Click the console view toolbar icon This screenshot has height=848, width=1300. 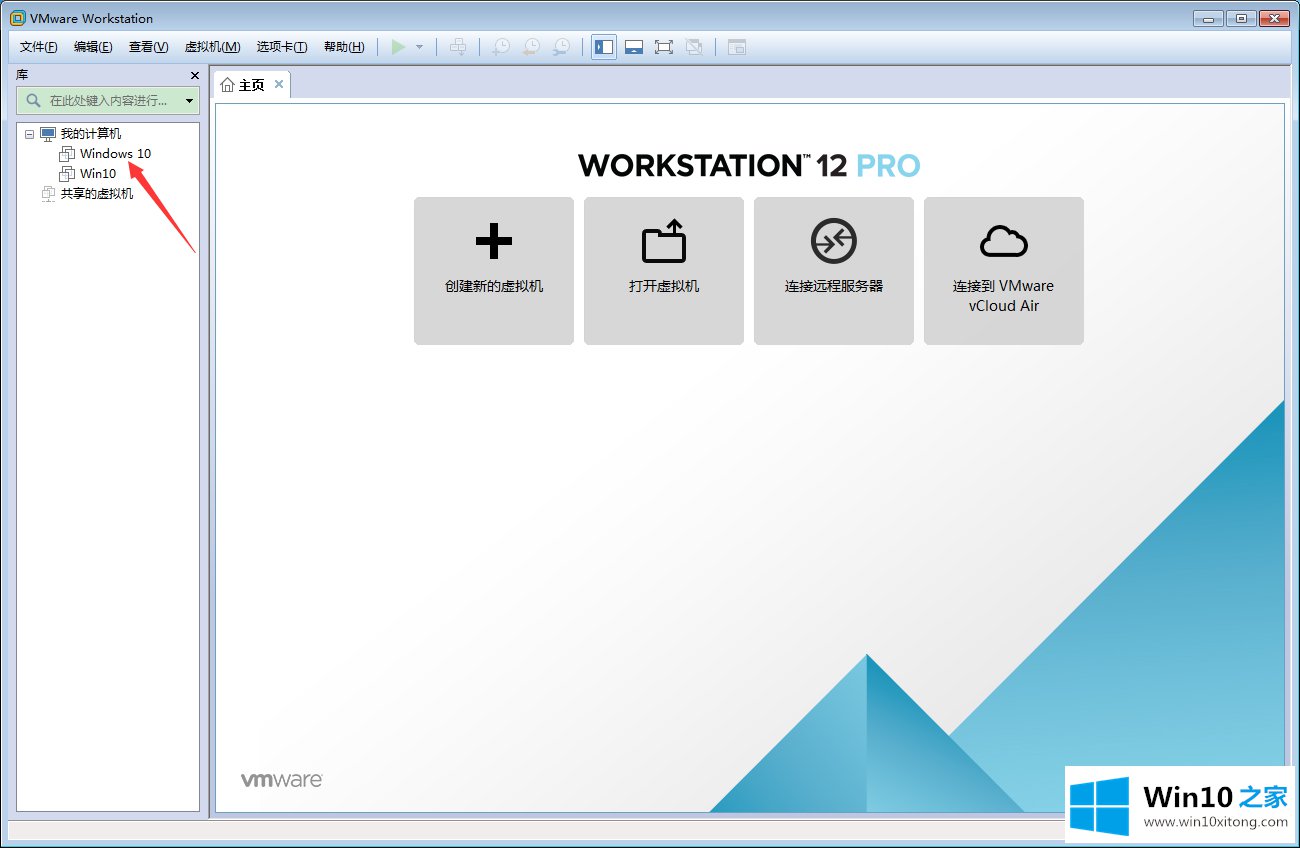click(x=737, y=47)
